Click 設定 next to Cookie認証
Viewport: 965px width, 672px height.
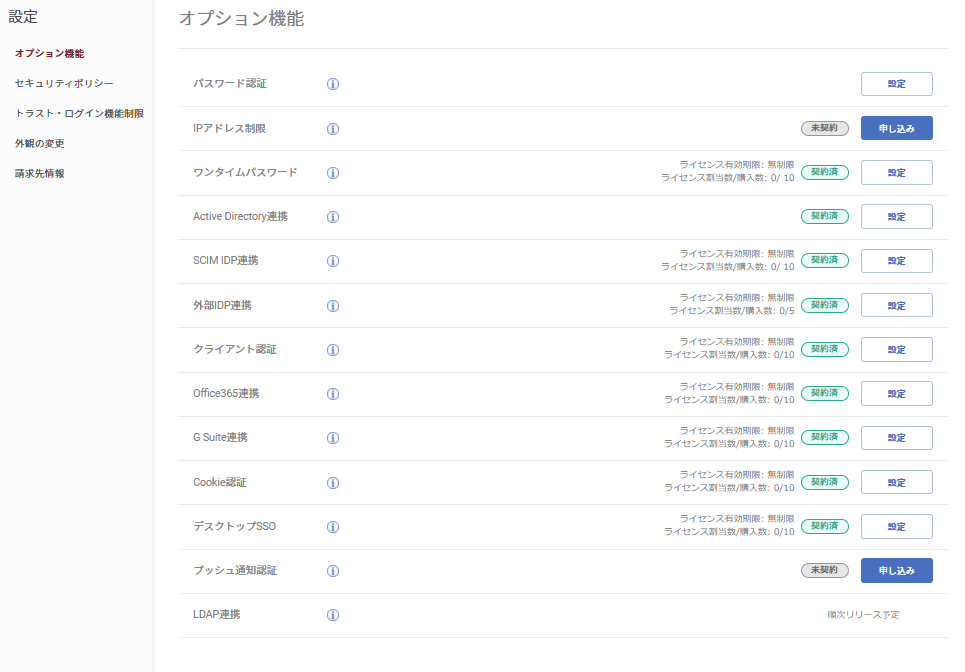896,482
